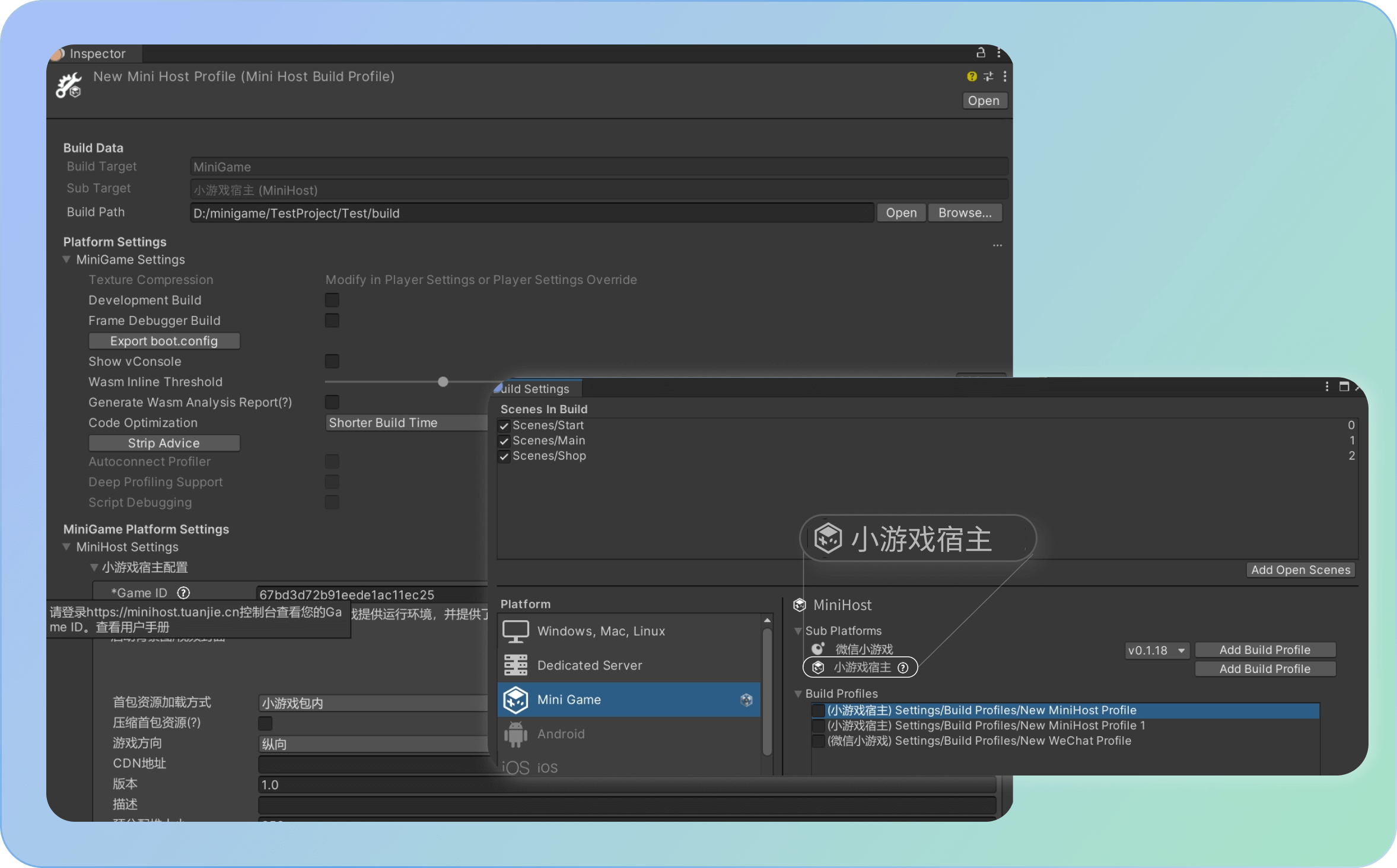Uncheck the Scenes/Start scene checkbox
This screenshot has height=868, width=1397.
tap(504, 426)
